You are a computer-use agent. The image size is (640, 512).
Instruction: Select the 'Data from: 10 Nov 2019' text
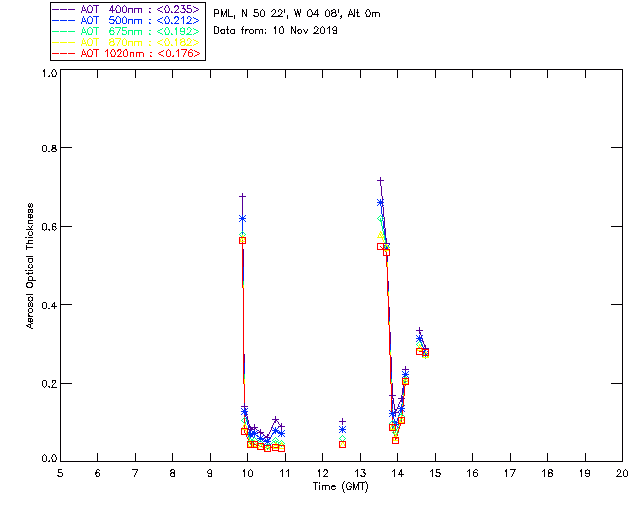tap(275, 31)
